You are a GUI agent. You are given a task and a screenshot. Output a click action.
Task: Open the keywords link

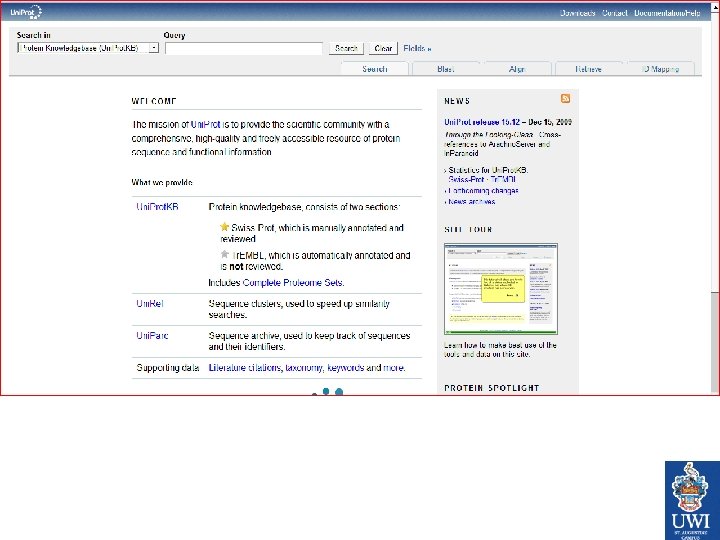click(x=345, y=368)
